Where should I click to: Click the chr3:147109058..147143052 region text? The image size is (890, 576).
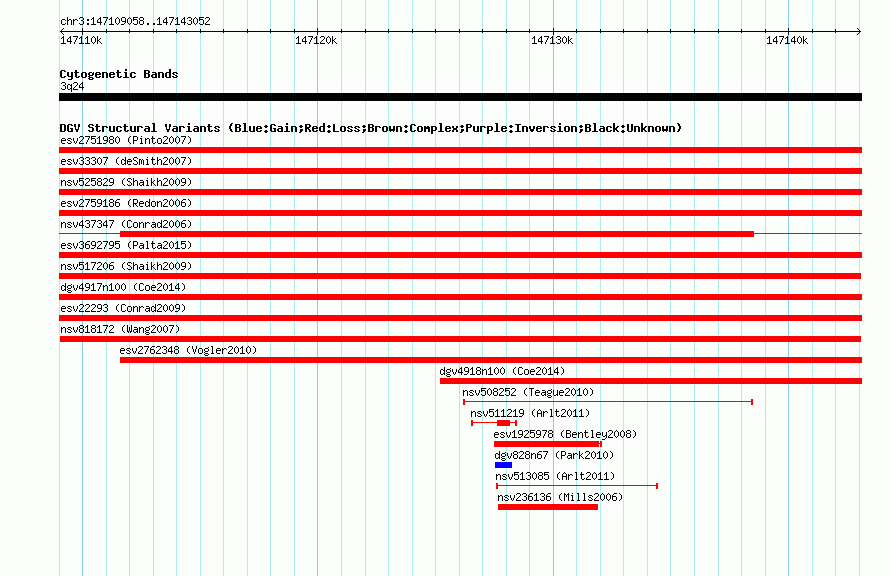point(135,21)
